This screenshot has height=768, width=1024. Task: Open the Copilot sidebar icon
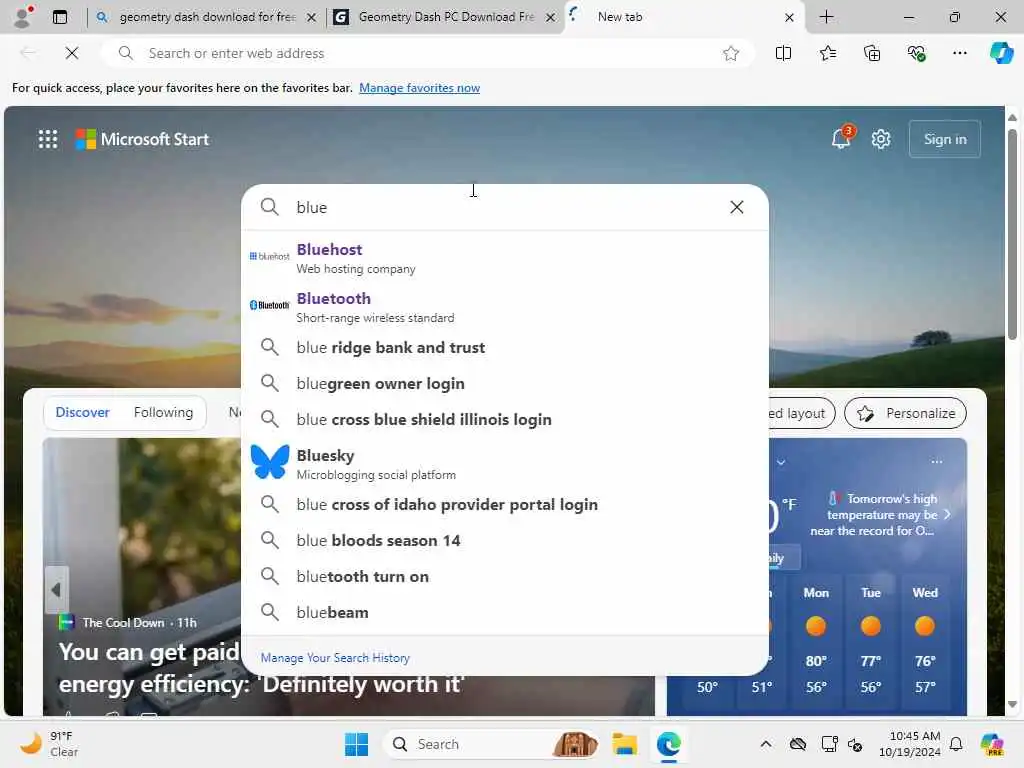coord(1001,53)
